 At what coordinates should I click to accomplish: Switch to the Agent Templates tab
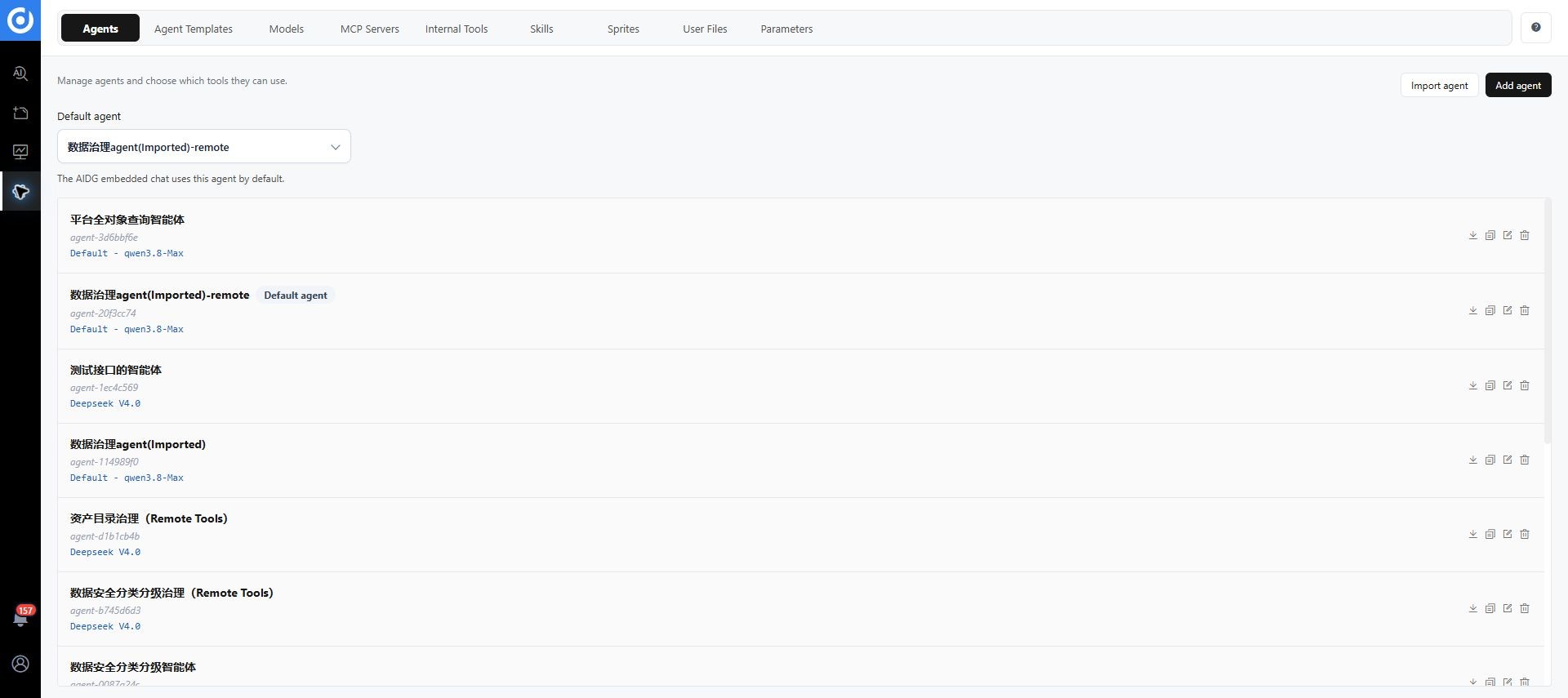pos(194,29)
